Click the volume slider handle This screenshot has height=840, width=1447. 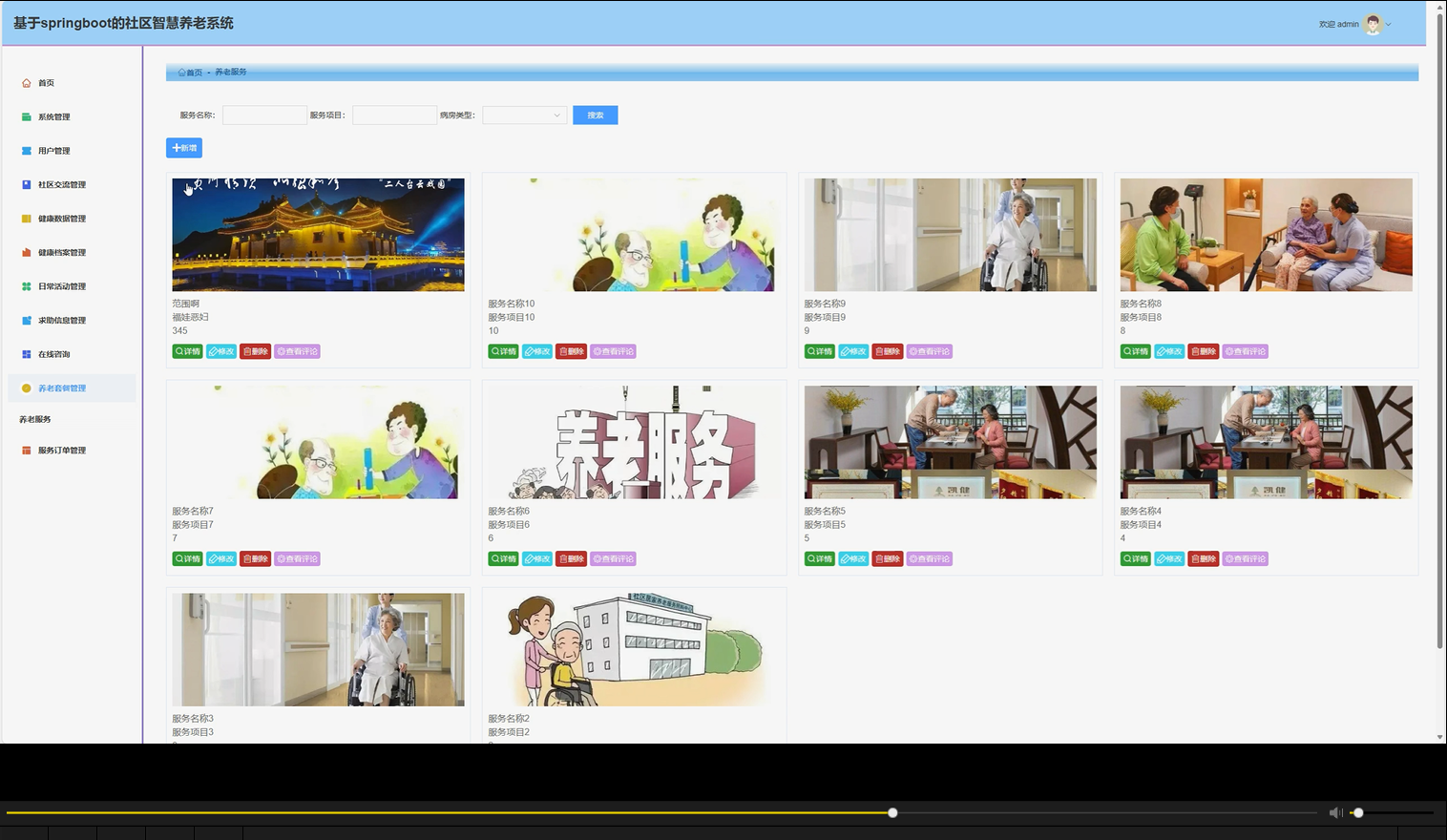coord(1358,813)
